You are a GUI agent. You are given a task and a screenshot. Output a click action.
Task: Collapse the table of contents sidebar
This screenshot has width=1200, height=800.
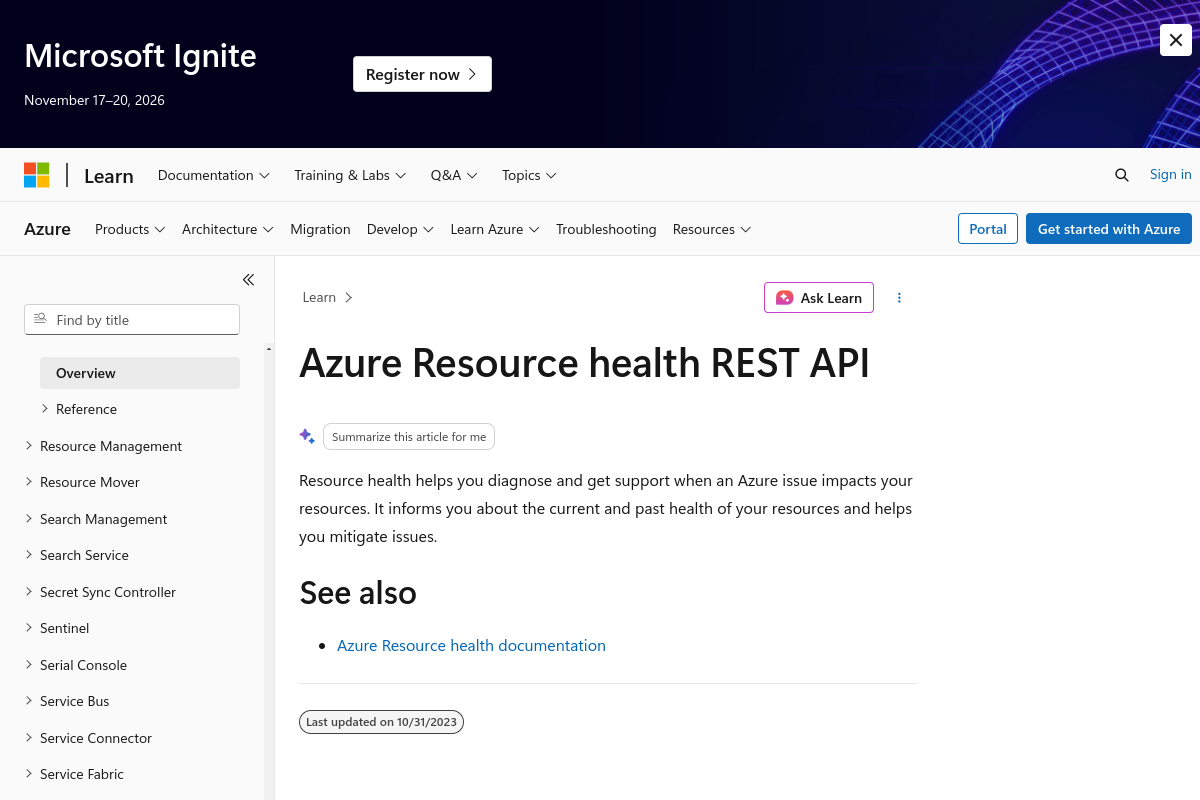248,280
